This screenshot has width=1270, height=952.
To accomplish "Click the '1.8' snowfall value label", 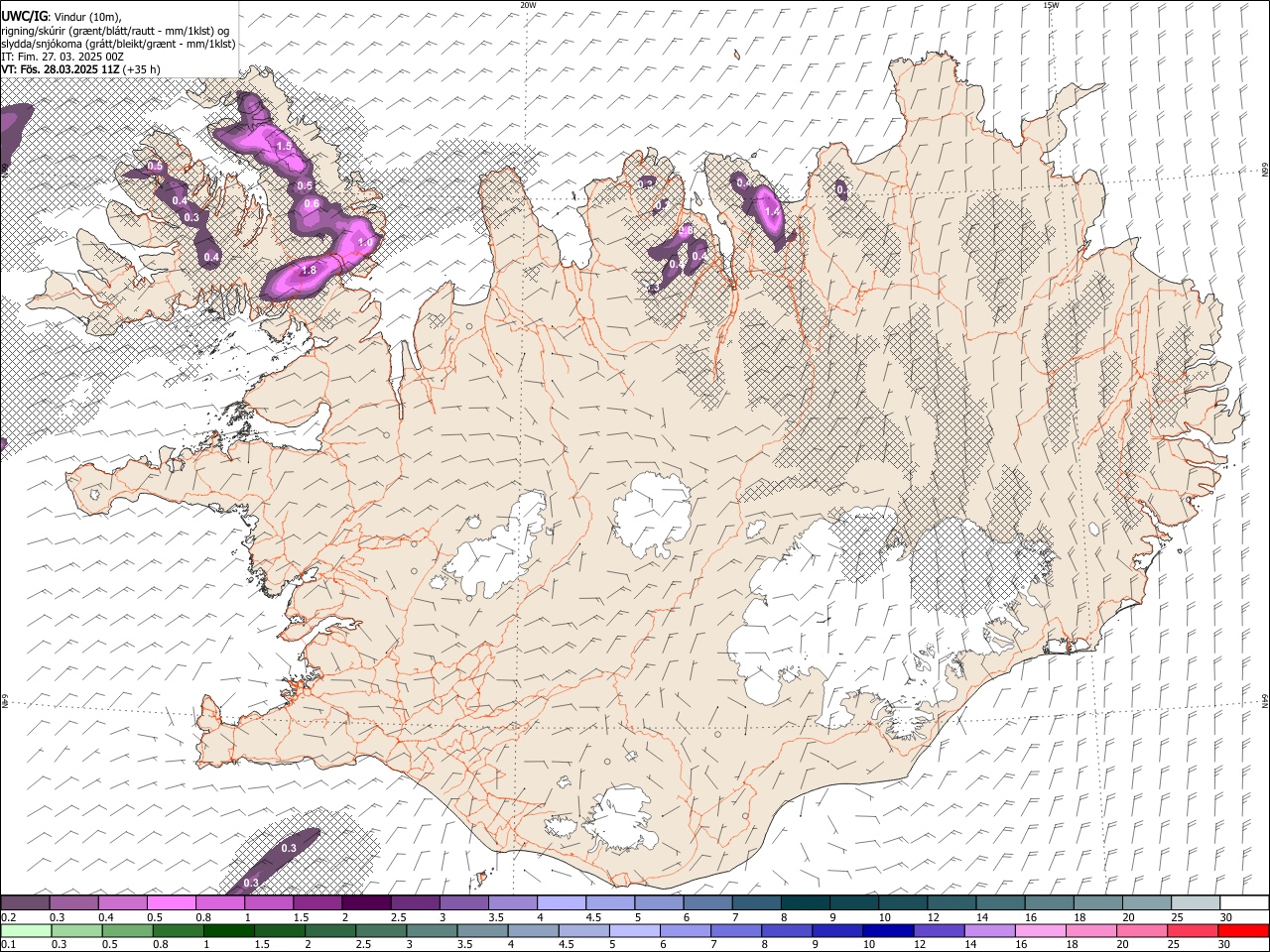I will (x=308, y=270).
